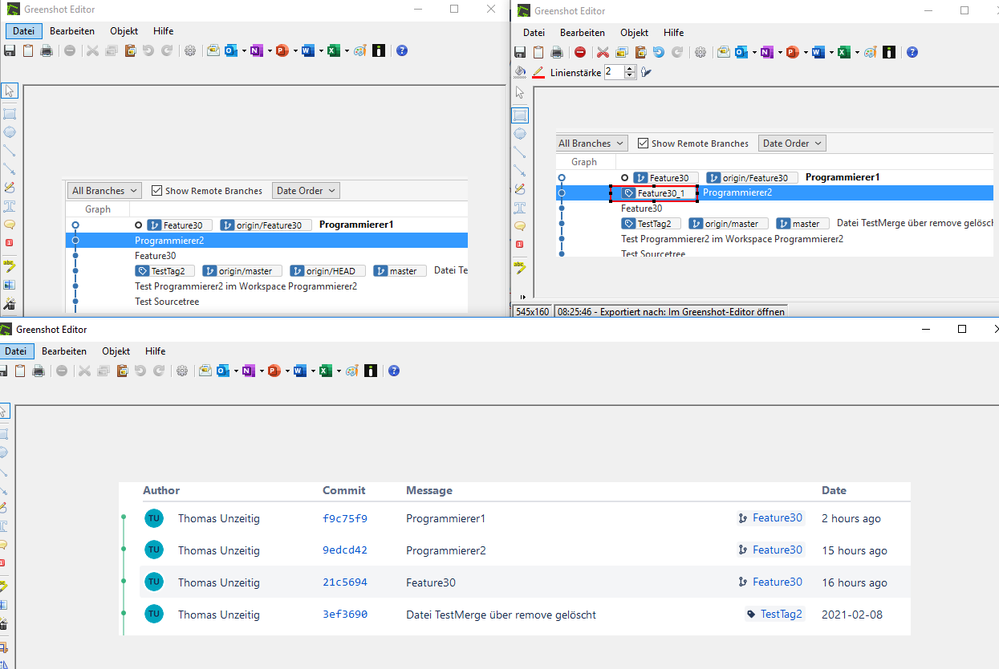The width and height of the screenshot is (999, 669).
Task: Select Counter tool in top-right window sidebar
Action: pos(520,245)
